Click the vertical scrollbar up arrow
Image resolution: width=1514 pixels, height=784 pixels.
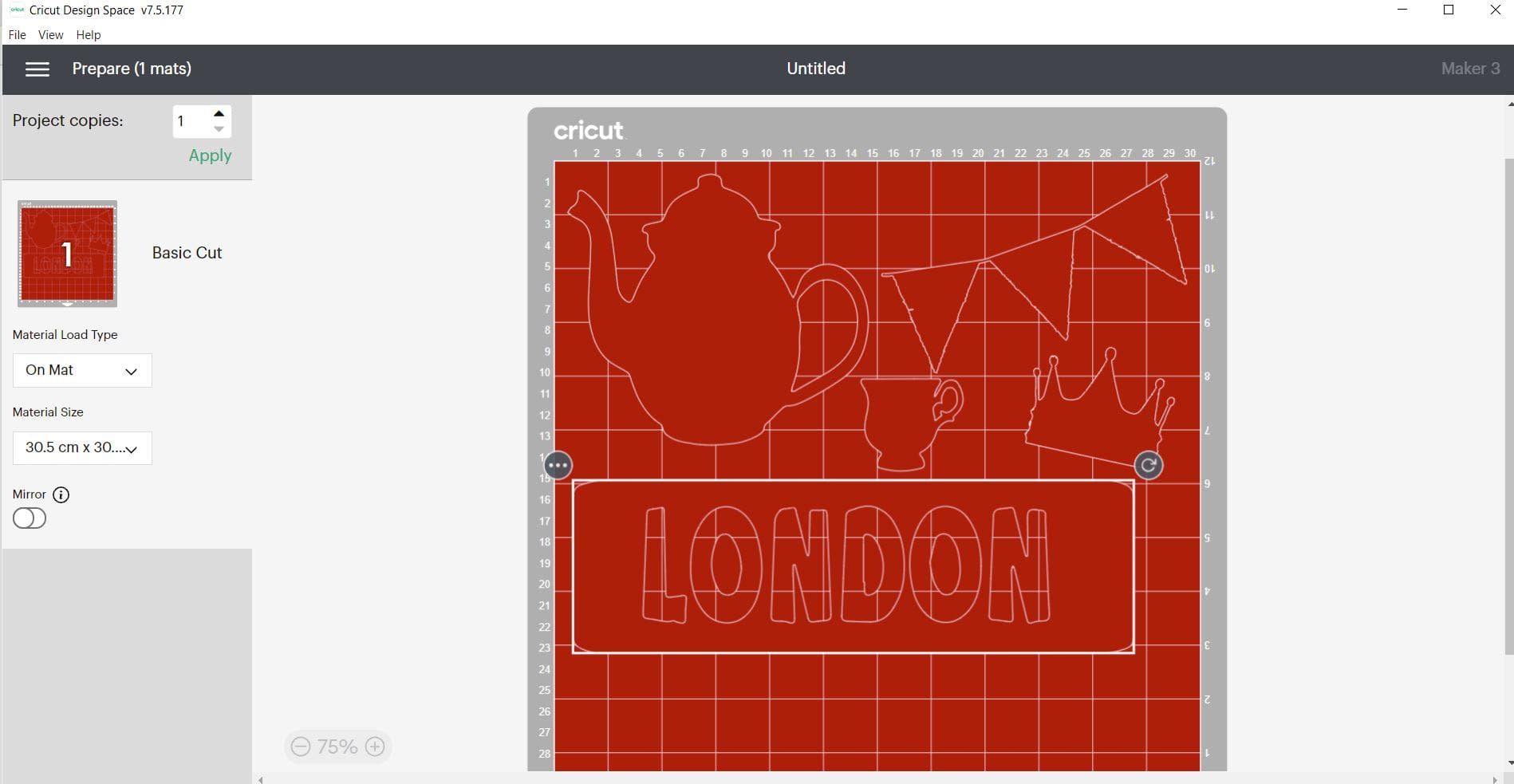1509,104
